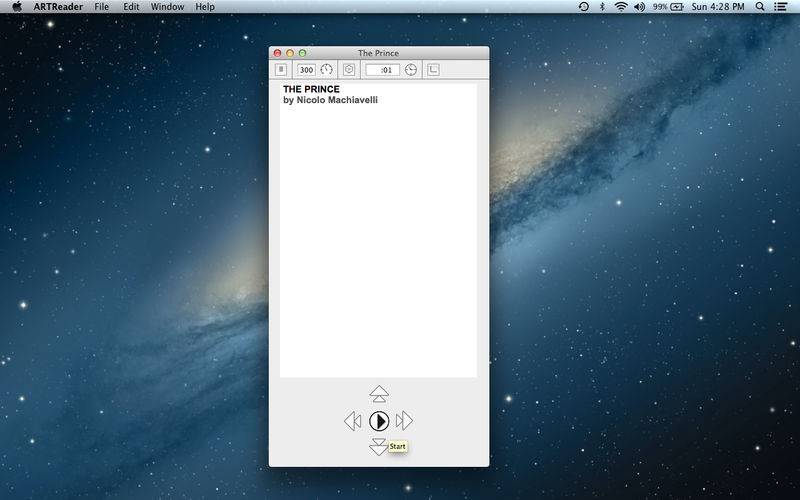Click the speedometer gauge icon in toolbar
This screenshot has height=500, width=800.
tap(326, 70)
